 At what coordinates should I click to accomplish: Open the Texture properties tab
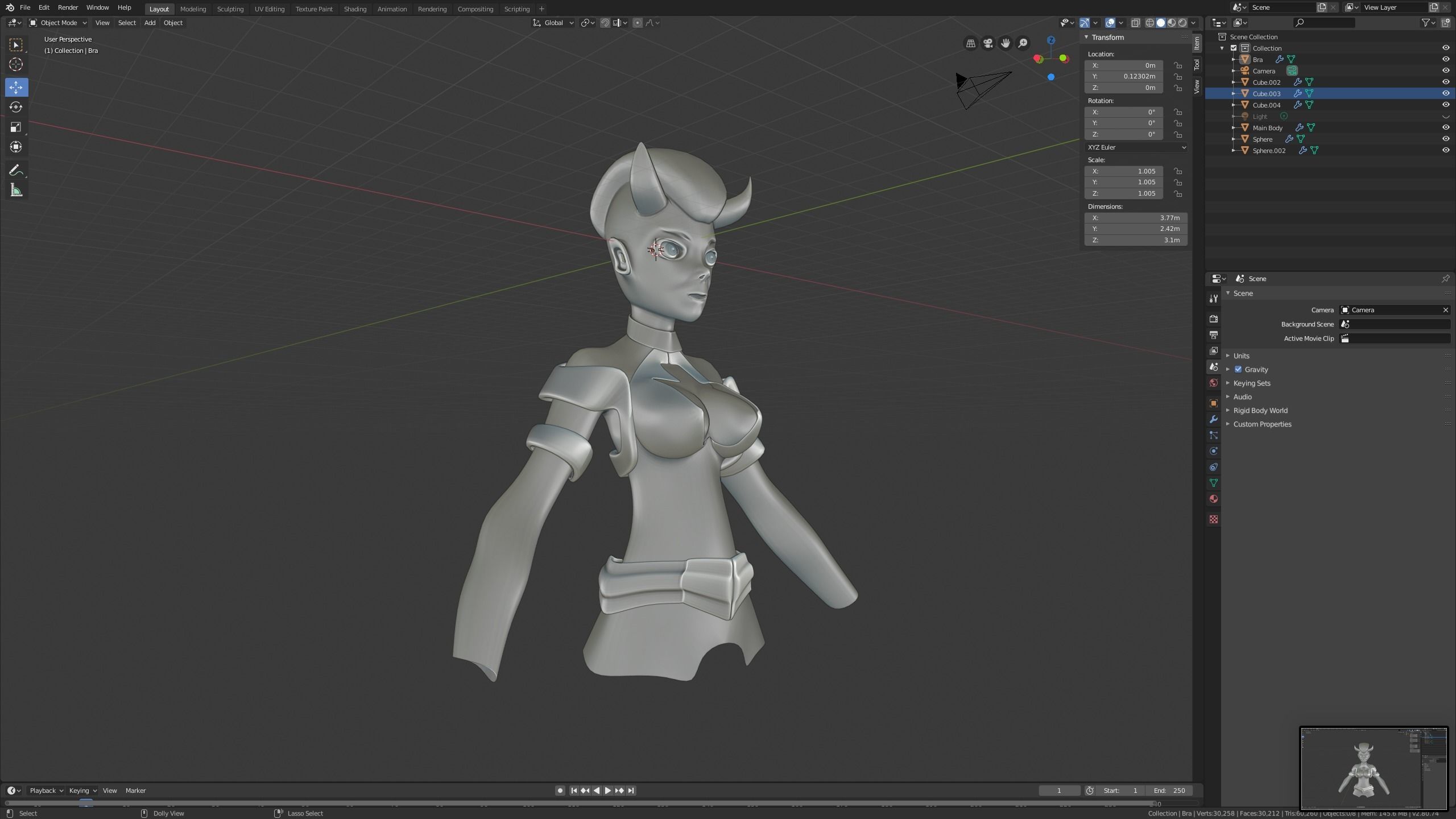tap(1214, 519)
